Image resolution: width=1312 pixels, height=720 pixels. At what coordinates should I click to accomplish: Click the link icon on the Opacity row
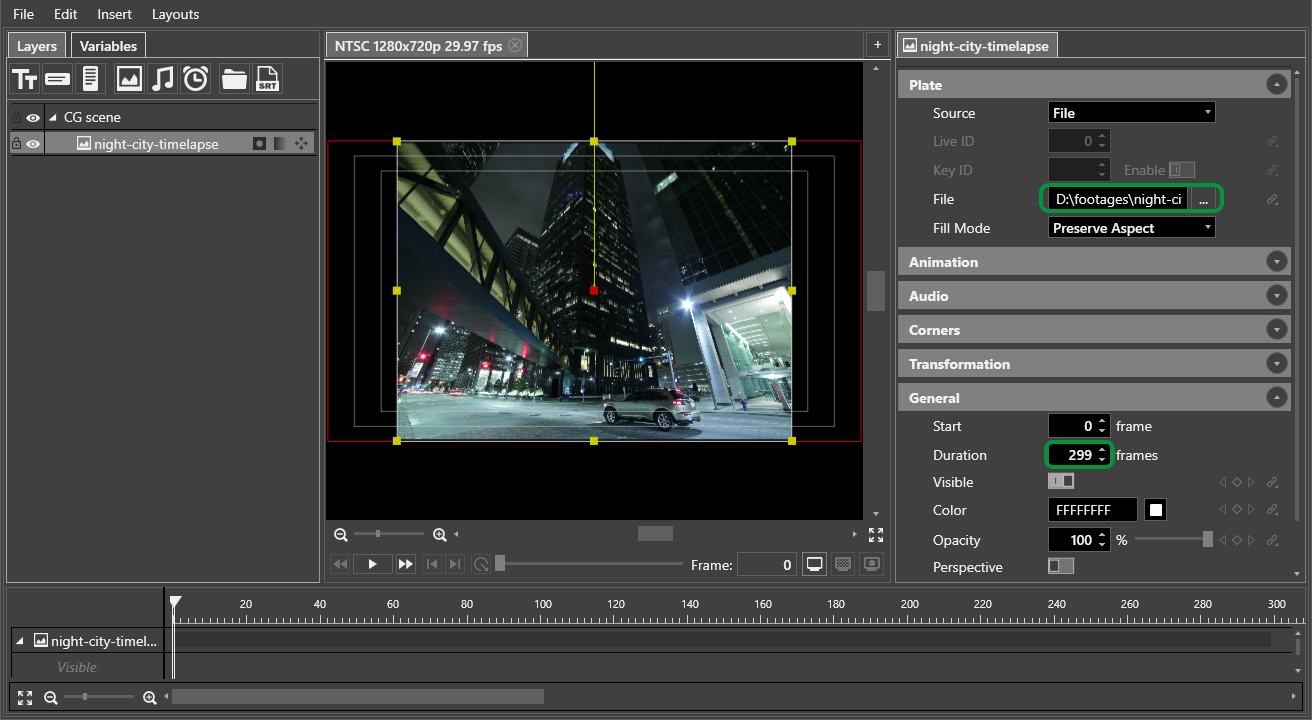point(1272,540)
